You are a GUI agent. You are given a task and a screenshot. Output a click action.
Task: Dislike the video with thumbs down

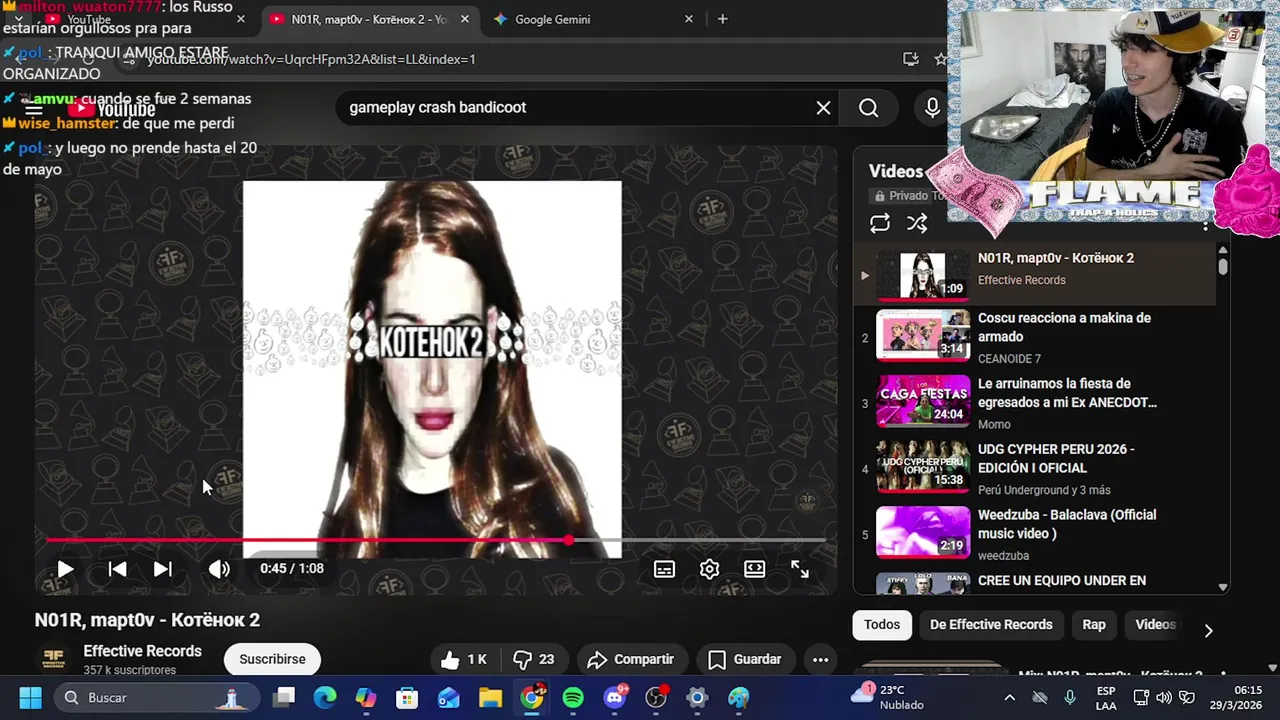533,660
